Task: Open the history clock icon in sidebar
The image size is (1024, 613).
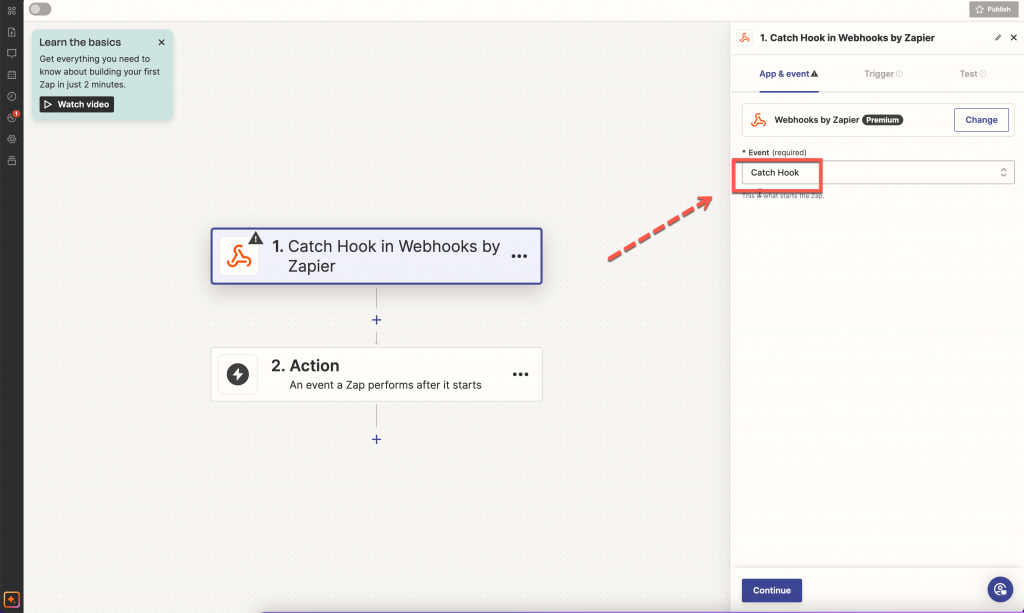Action: click(12, 96)
